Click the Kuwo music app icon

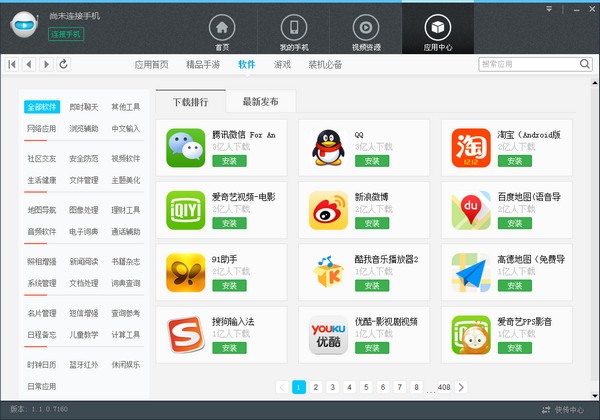[x=328, y=272]
